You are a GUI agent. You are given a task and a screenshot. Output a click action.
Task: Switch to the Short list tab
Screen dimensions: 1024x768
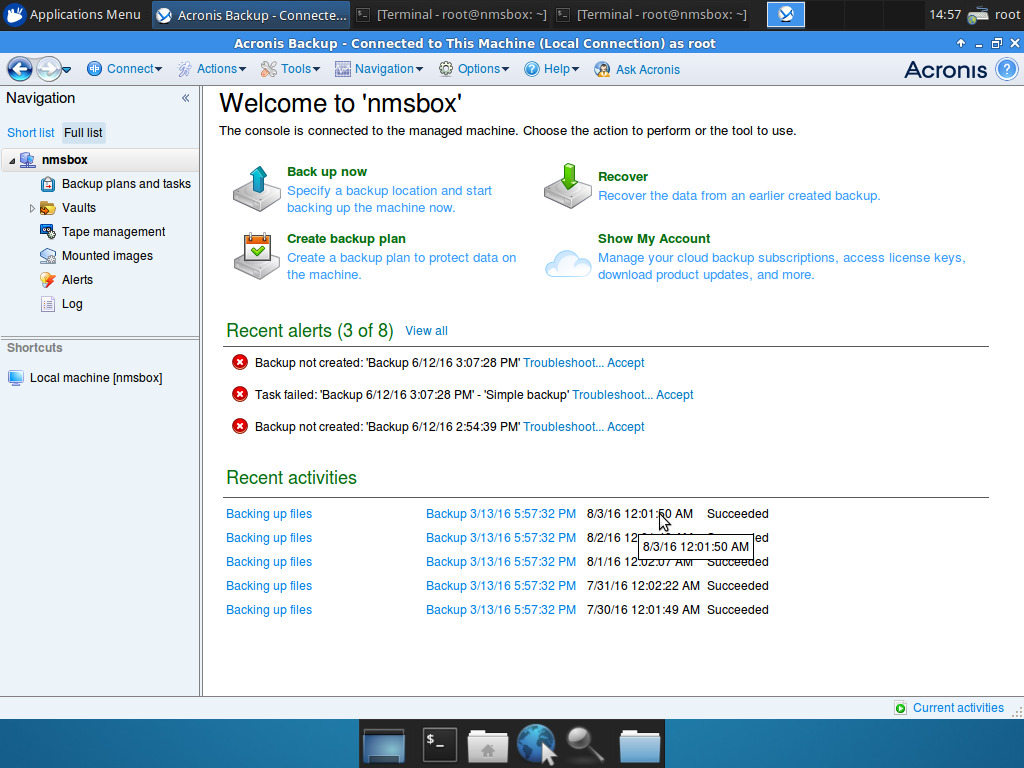[31, 133]
